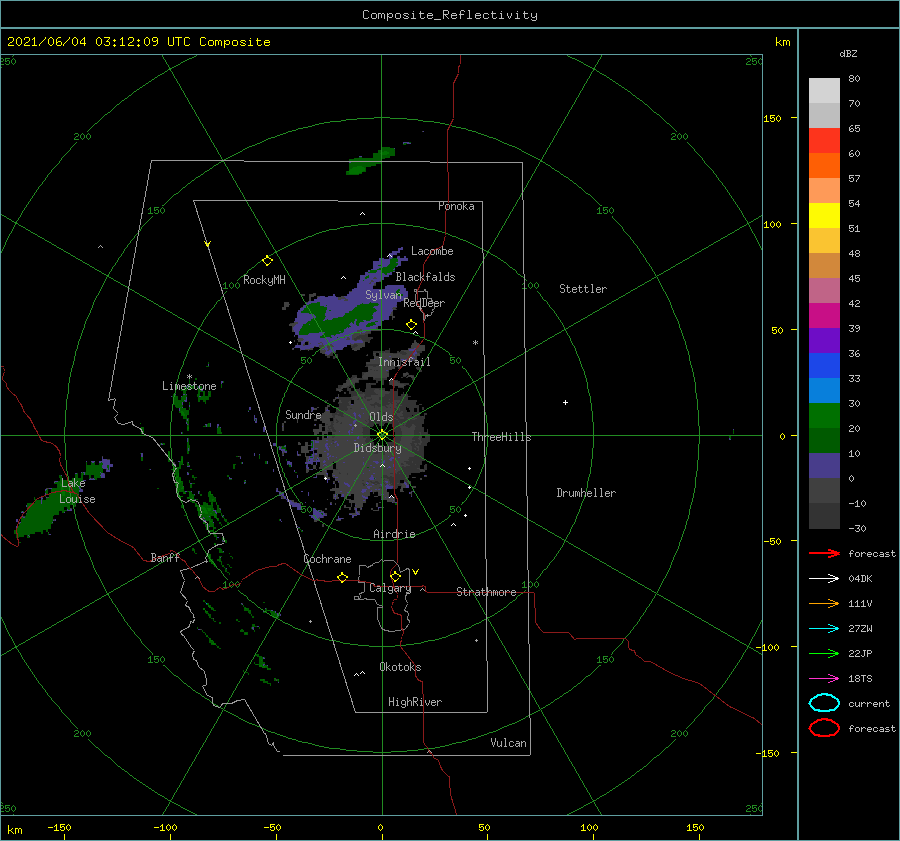Screen dimensions: 900x841
Task: Click the green echo patch north of Ponoka
Action: pos(370,161)
